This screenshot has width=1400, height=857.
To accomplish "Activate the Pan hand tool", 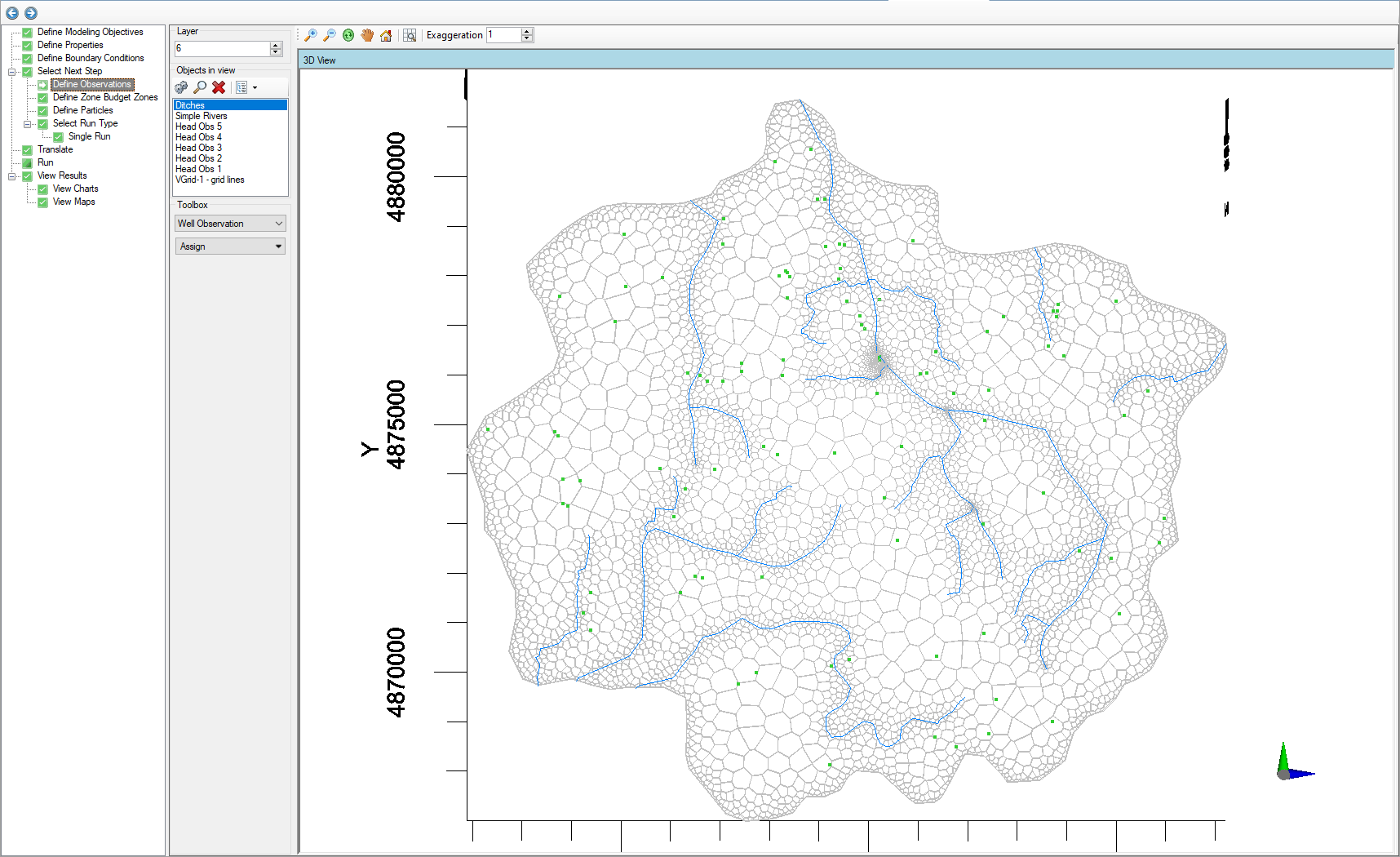I will tap(367, 35).
